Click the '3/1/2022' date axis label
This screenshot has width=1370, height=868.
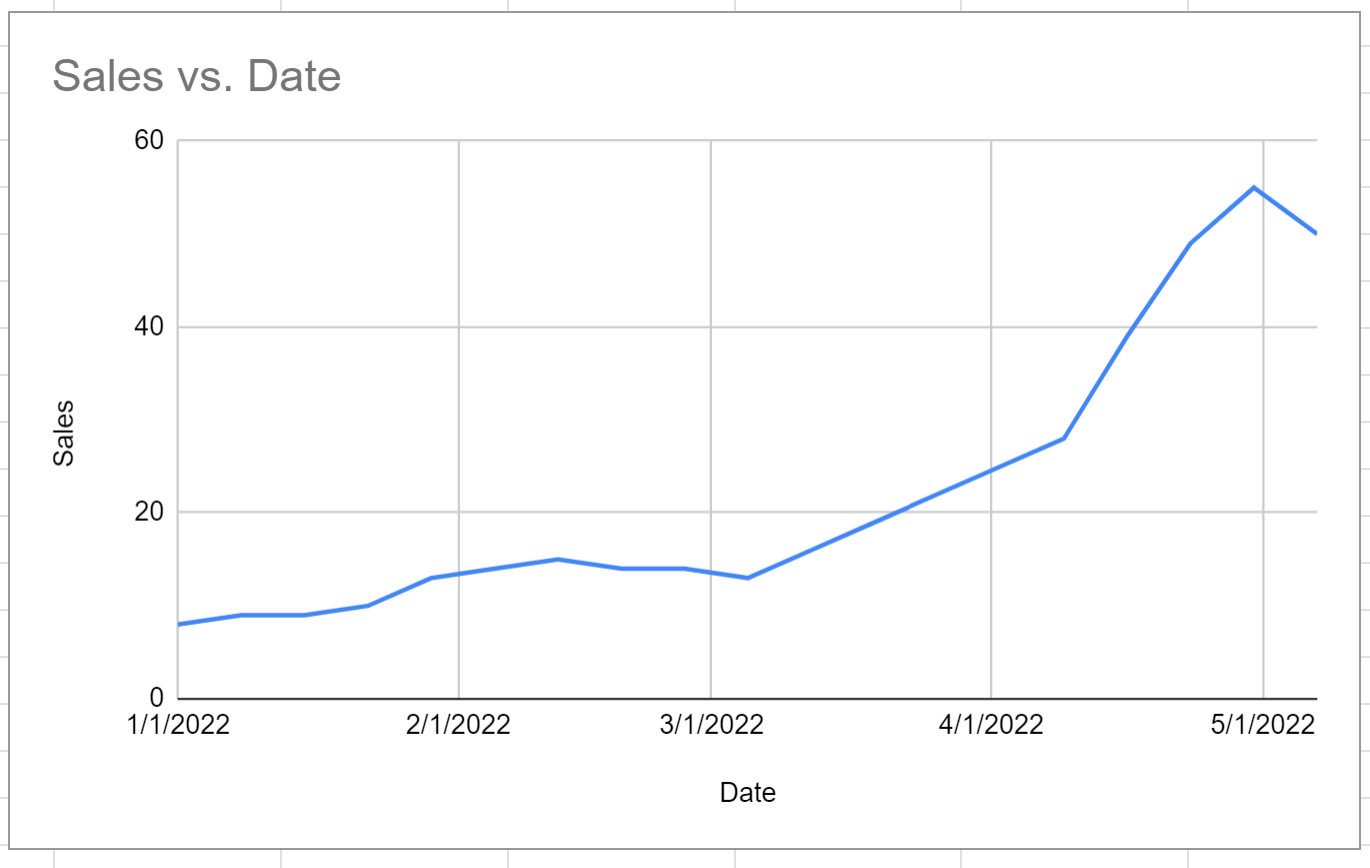(711, 725)
